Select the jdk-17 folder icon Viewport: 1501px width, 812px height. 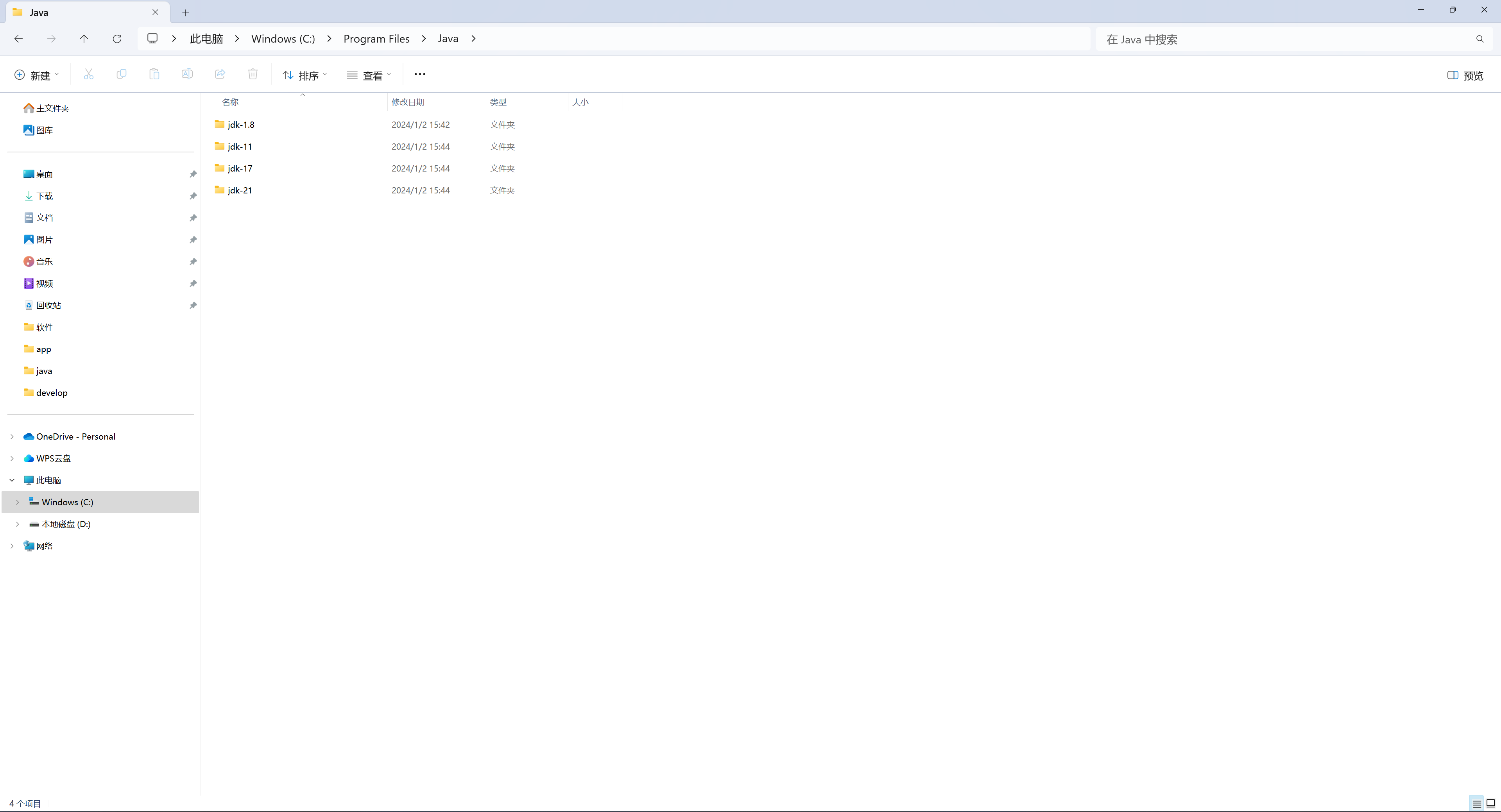[220, 168]
